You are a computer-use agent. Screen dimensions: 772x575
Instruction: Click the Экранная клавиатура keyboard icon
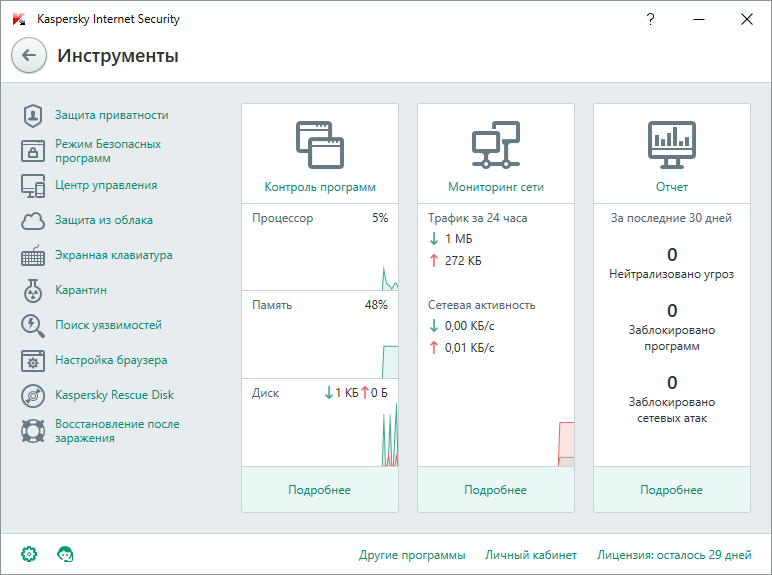[33, 256]
